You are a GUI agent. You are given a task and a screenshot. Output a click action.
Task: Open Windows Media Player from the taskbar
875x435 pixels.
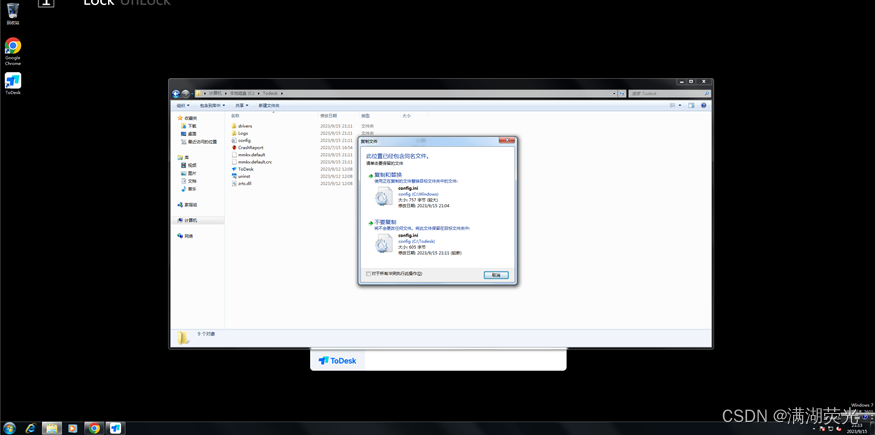point(73,428)
